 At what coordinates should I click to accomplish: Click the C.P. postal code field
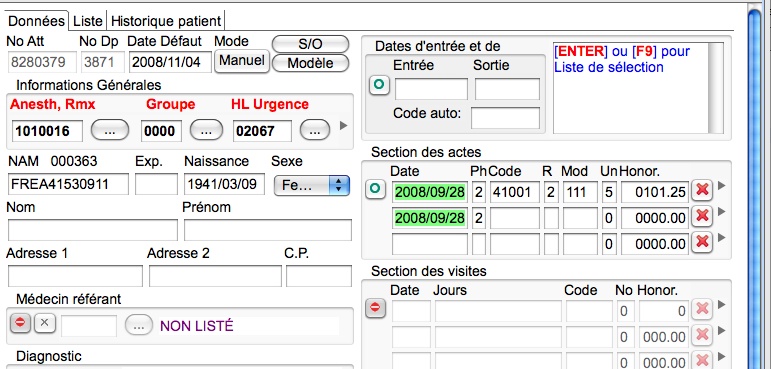click(x=319, y=276)
